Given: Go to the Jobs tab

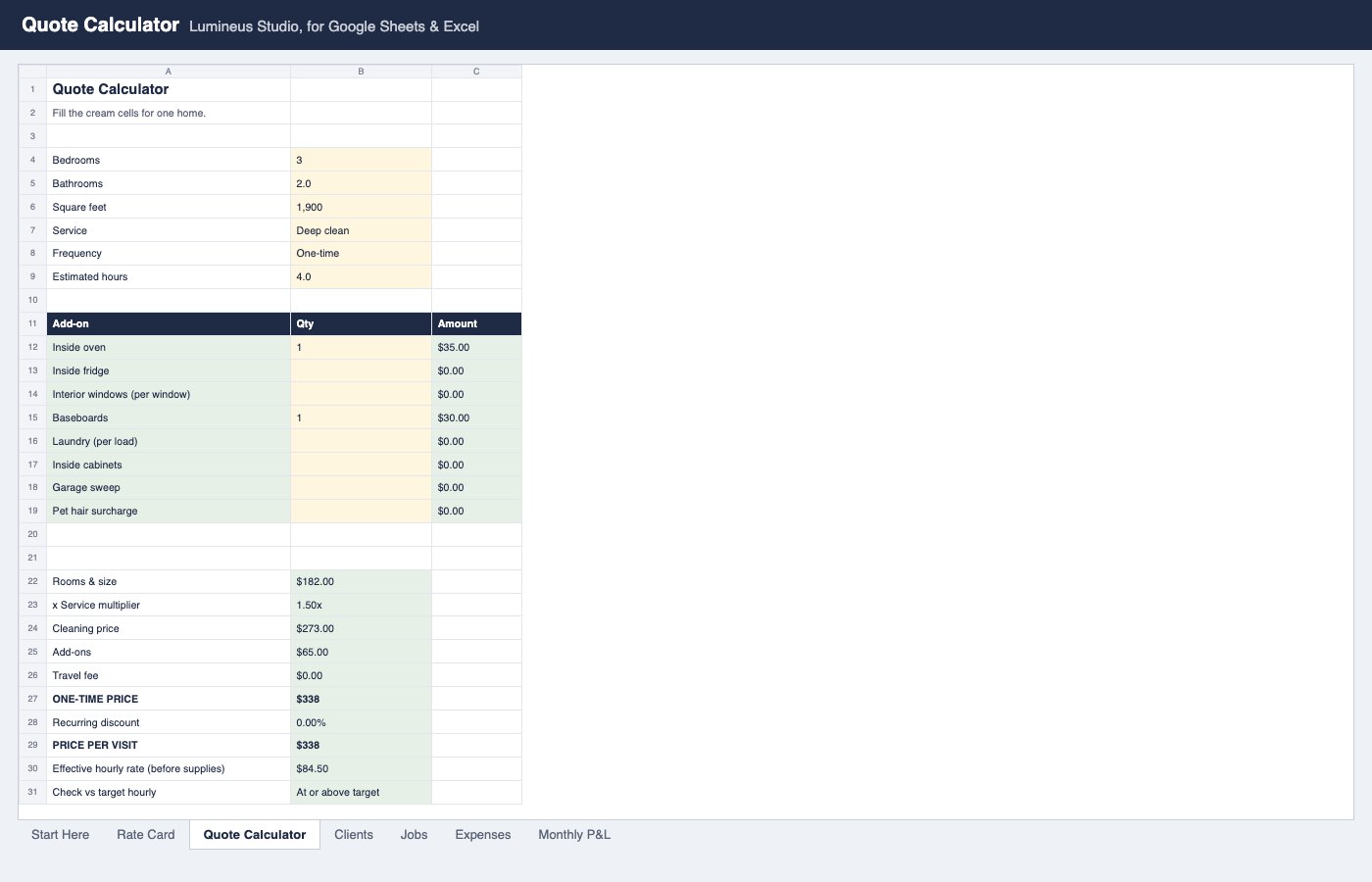Looking at the screenshot, I should tap(414, 835).
